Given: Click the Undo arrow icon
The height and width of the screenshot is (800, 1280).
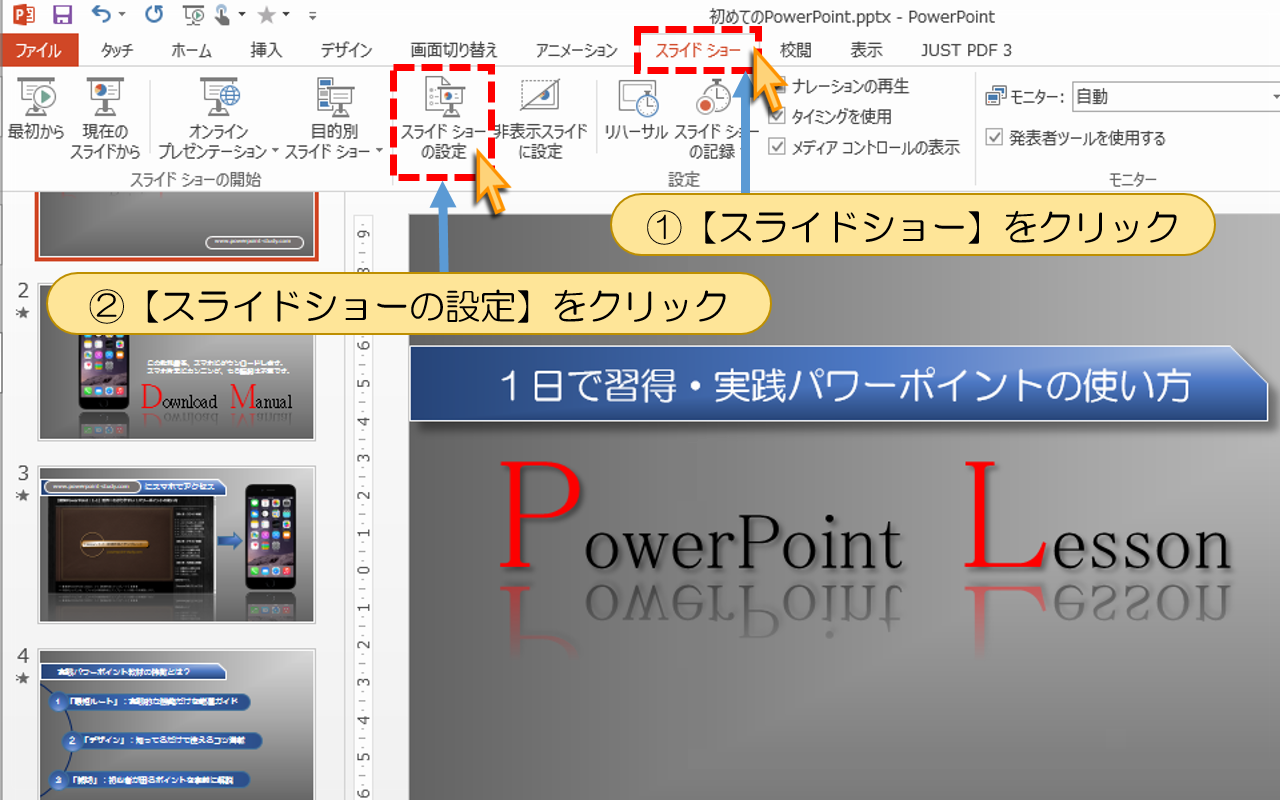Looking at the screenshot, I should click(101, 15).
